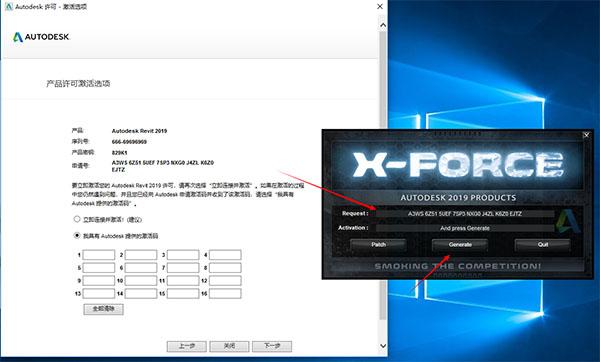Close the X-Force keygen window
Viewport: 600px width, 362px height.
pyautogui.click(x=586, y=135)
